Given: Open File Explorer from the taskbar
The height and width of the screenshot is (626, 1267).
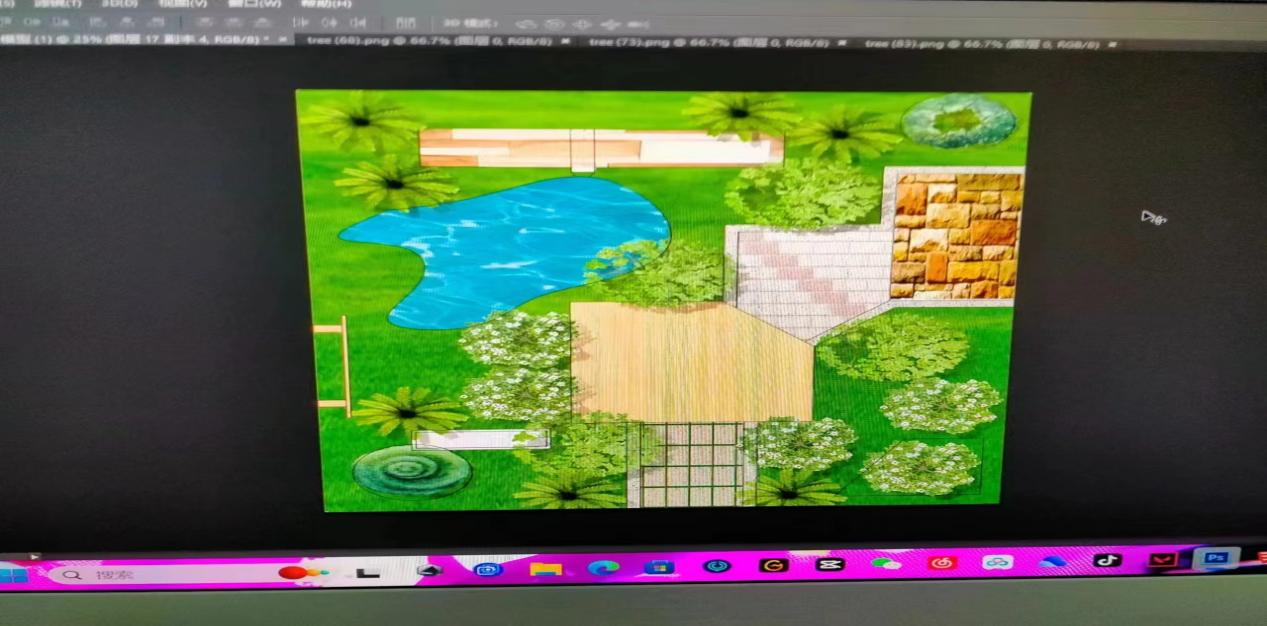Looking at the screenshot, I should pos(545,569).
